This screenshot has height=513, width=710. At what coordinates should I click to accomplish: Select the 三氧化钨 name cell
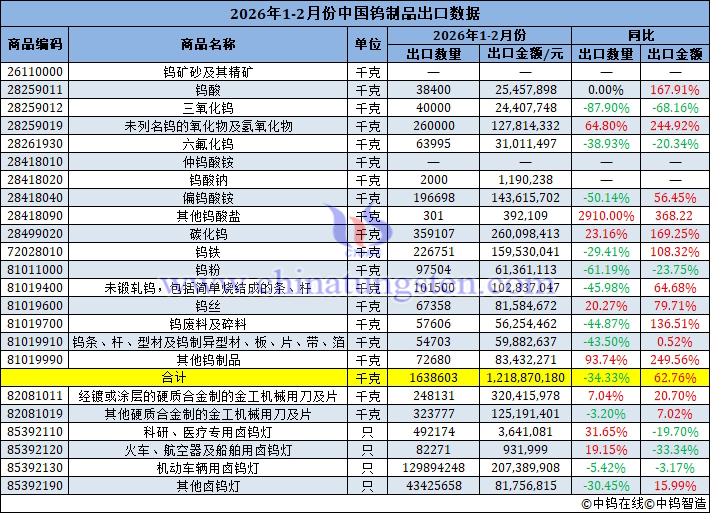point(208,108)
